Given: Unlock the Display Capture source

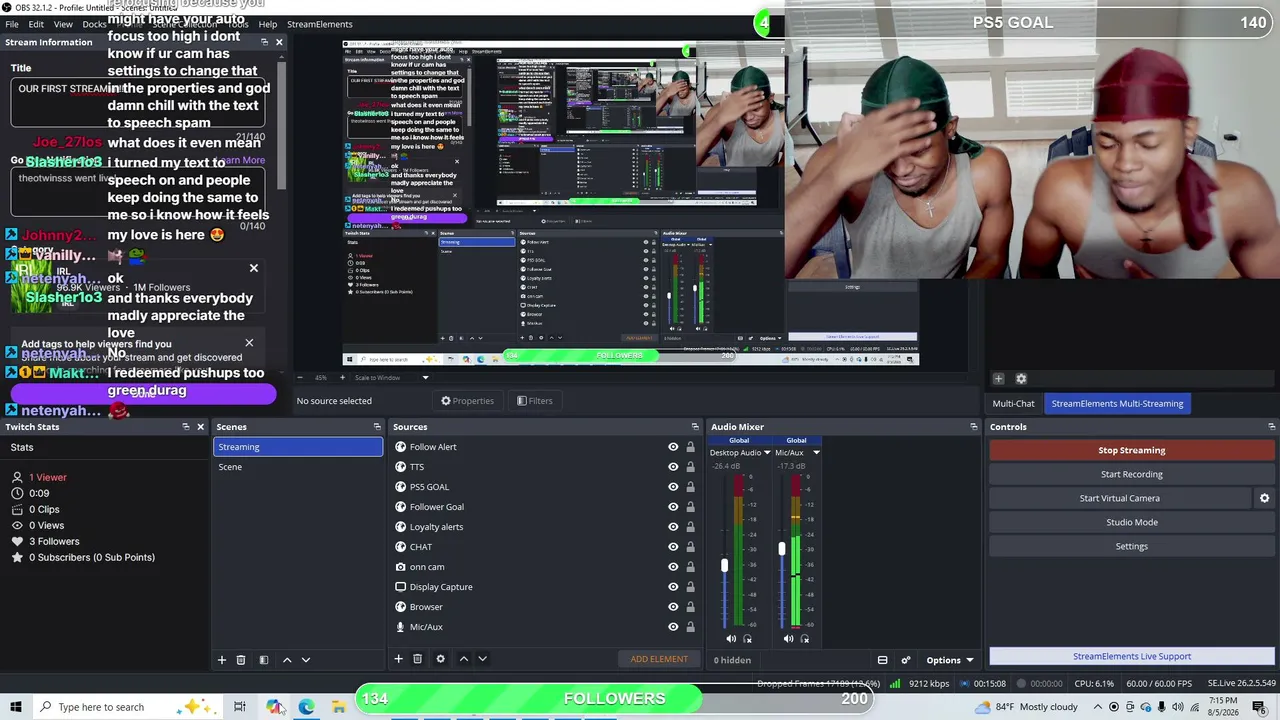Looking at the screenshot, I should click(x=690, y=587).
